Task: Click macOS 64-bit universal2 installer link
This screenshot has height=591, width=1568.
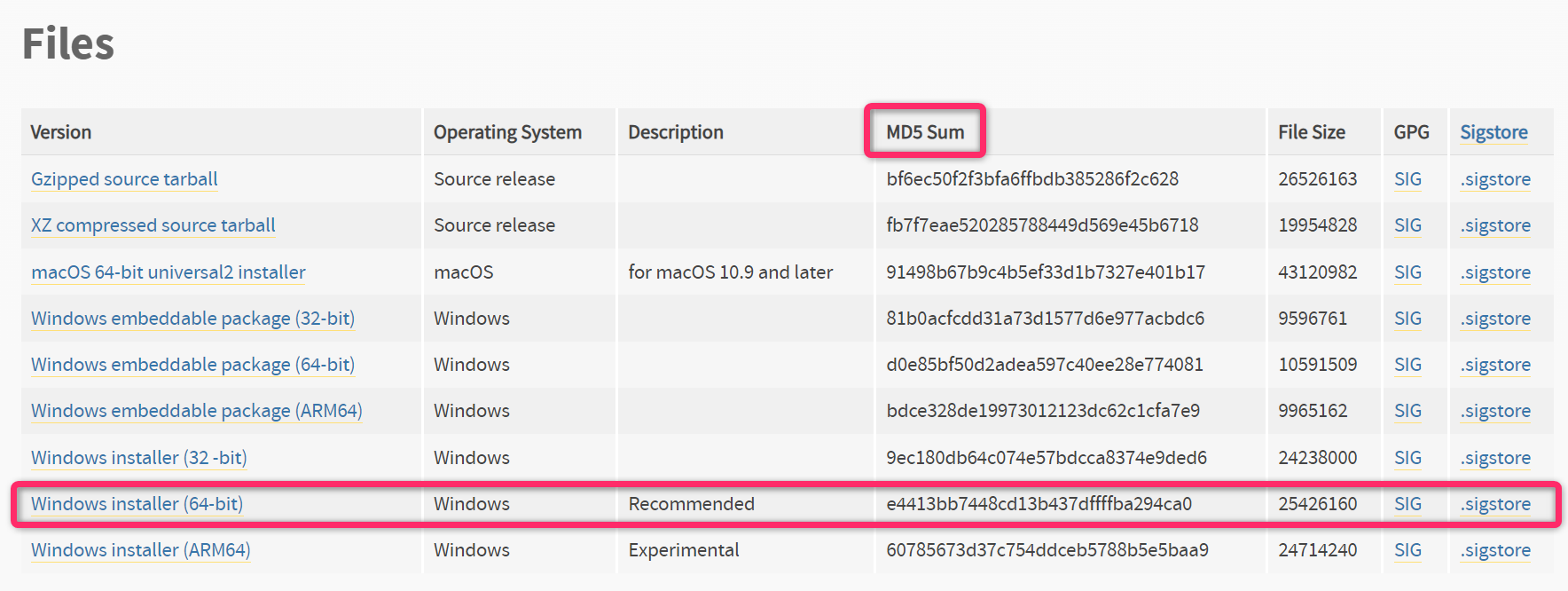Action: pyautogui.click(x=168, y=272)
